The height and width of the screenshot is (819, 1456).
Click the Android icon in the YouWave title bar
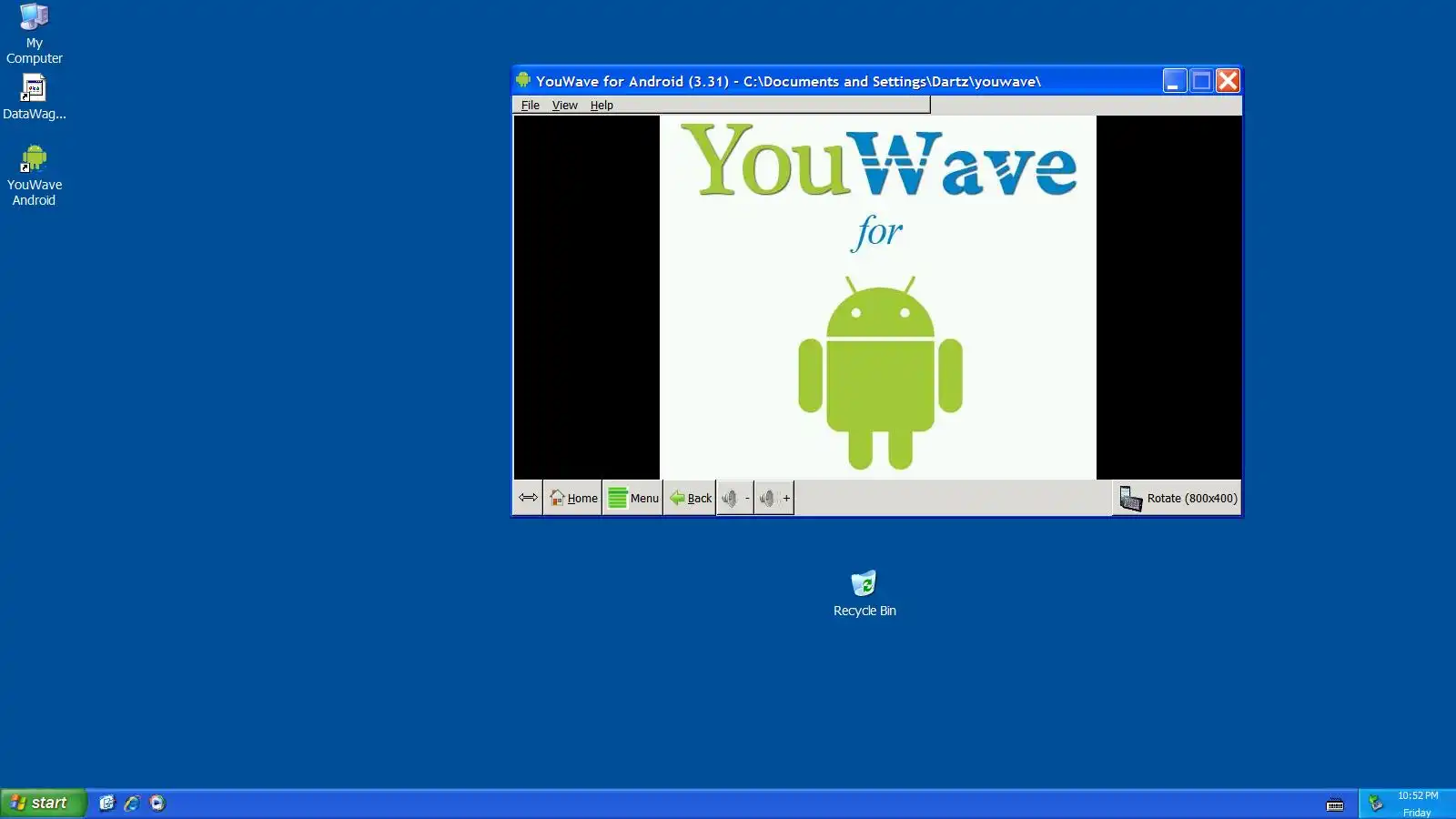[x=523, y=80]
